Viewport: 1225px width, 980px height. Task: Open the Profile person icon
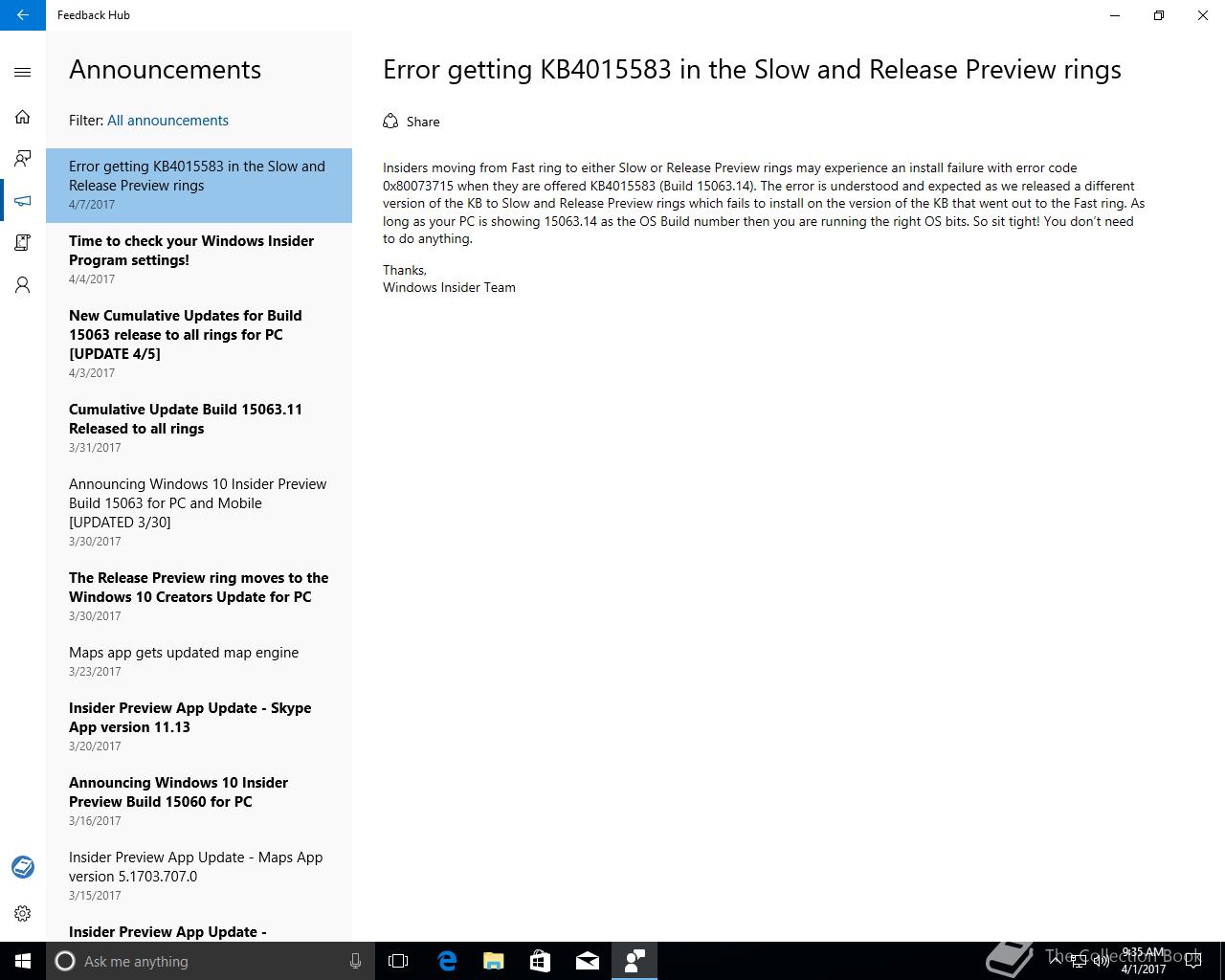[23, 285]
